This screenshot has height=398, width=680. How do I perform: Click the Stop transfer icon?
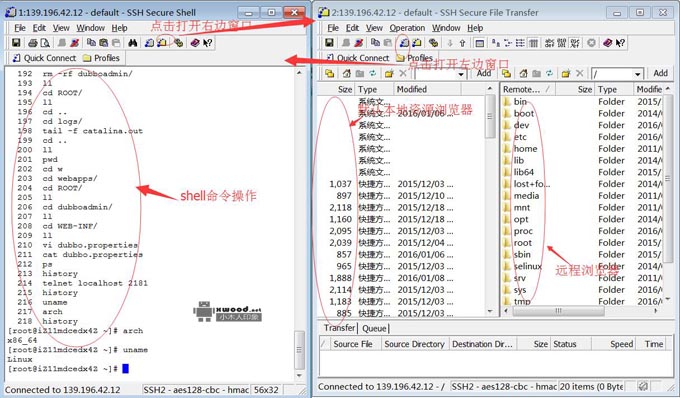[x=591, y=42]
